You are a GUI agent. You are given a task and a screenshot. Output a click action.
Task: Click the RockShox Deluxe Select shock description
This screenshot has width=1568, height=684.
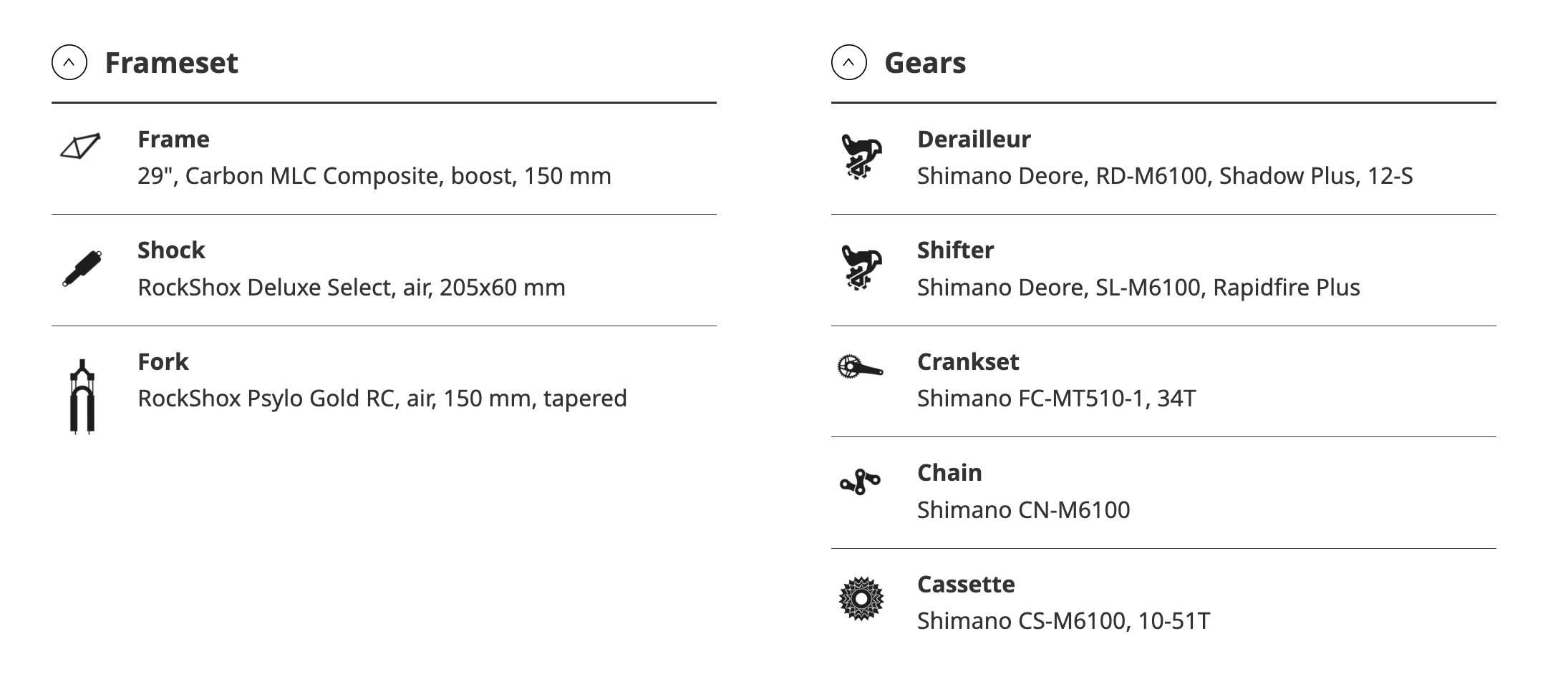(x=351, y=287)
